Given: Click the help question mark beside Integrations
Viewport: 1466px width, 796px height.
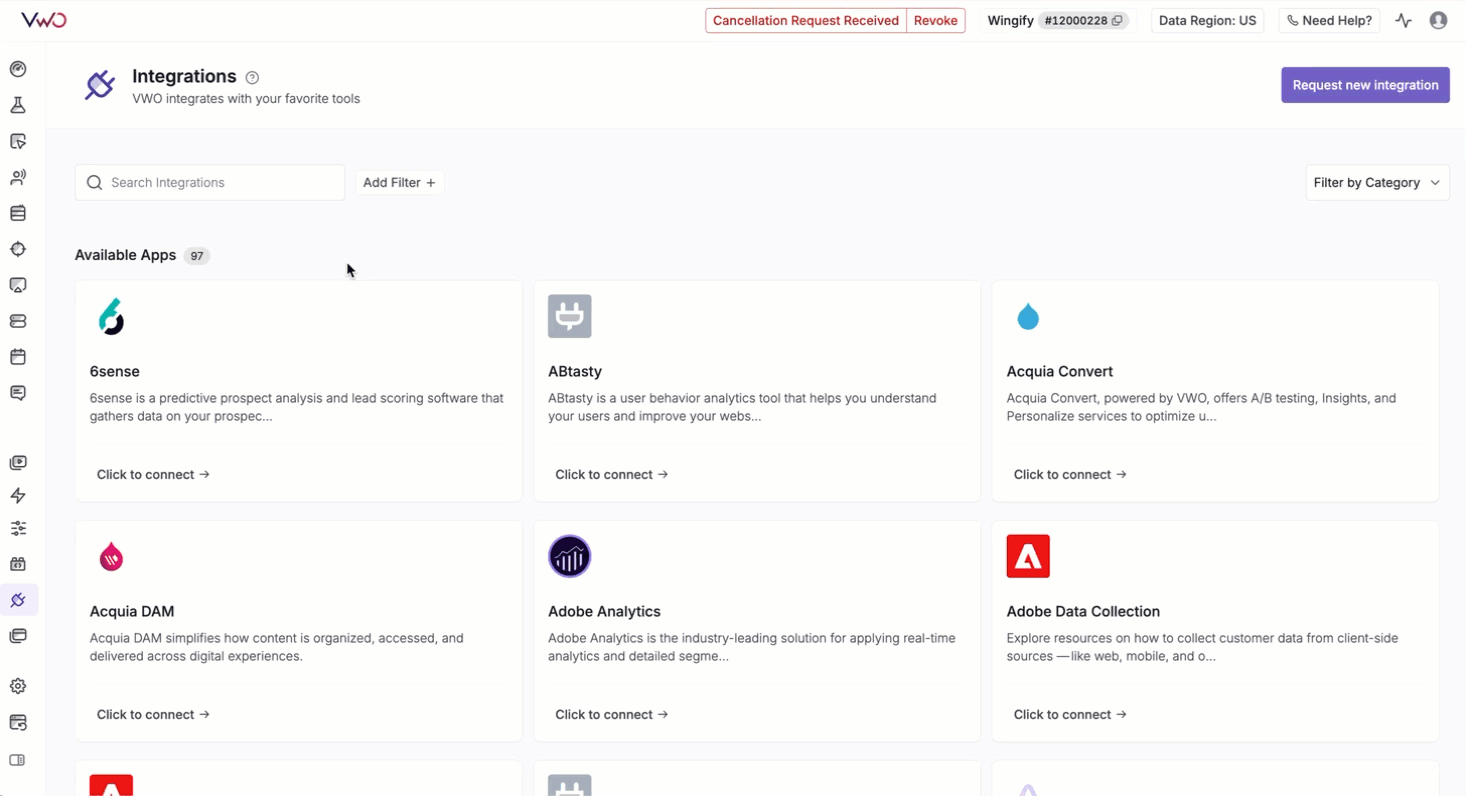Looking at the screenshot, I should [252, 77].
